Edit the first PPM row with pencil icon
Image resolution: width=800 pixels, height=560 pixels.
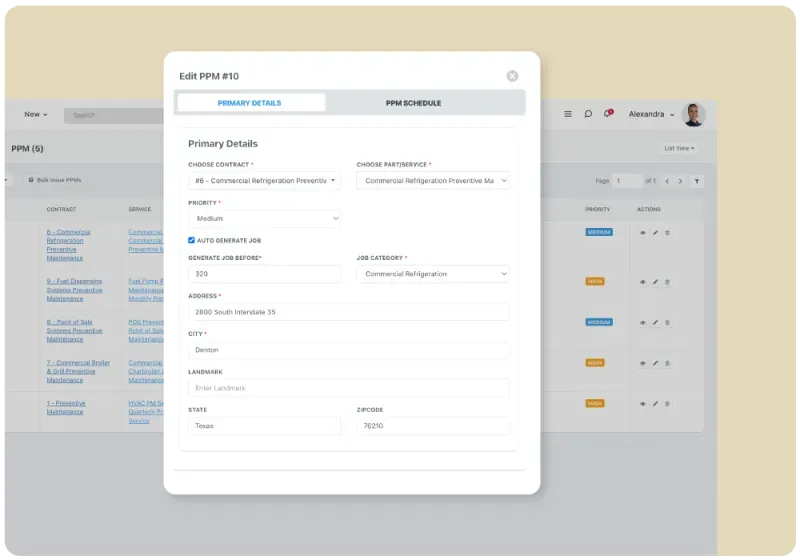[x=655, y=233]
